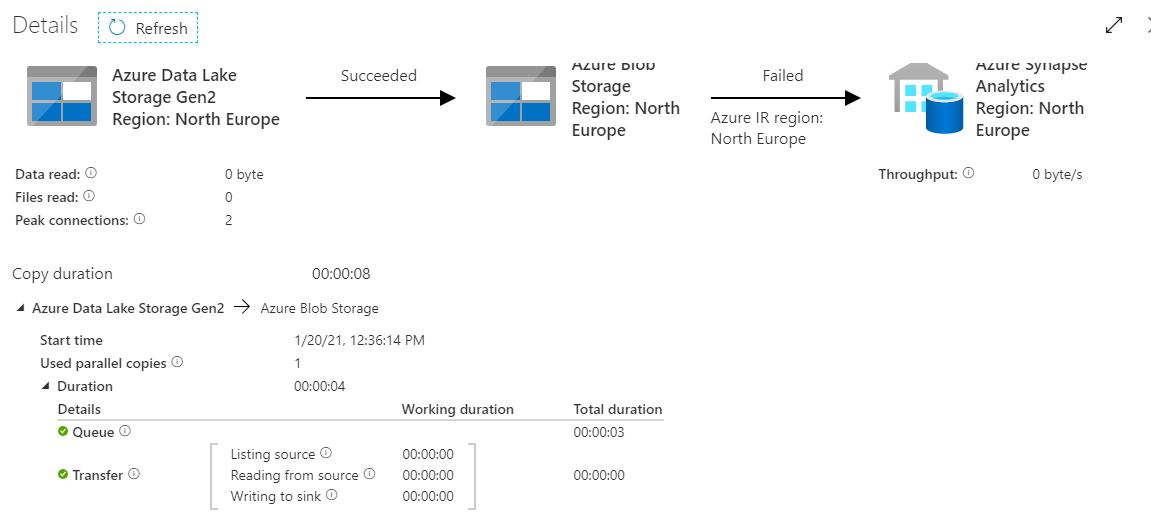
Task: Click info icon next to Files read
Action: tap(89, 196)
